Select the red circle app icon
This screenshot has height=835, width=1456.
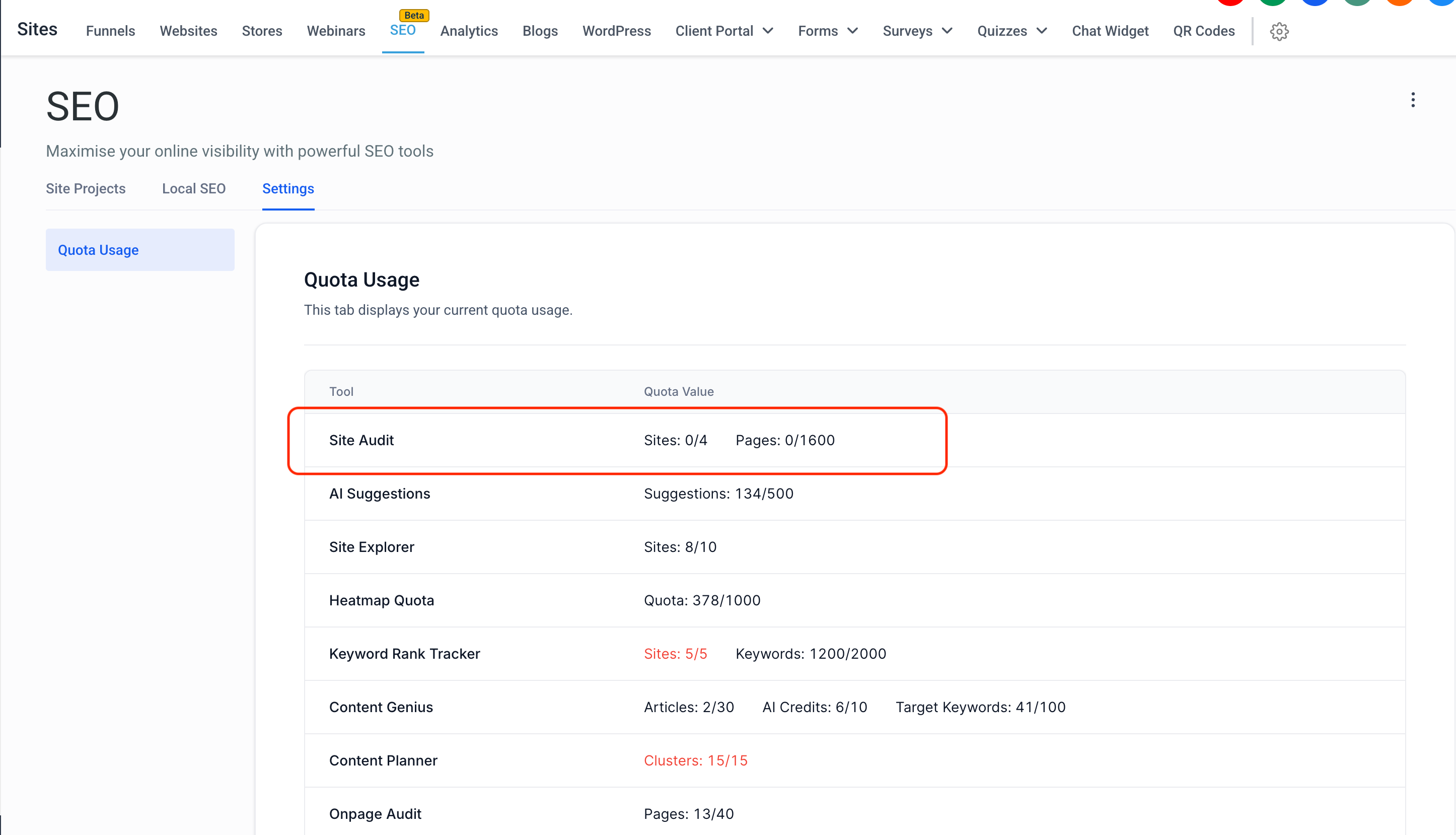coord(1230,4)
